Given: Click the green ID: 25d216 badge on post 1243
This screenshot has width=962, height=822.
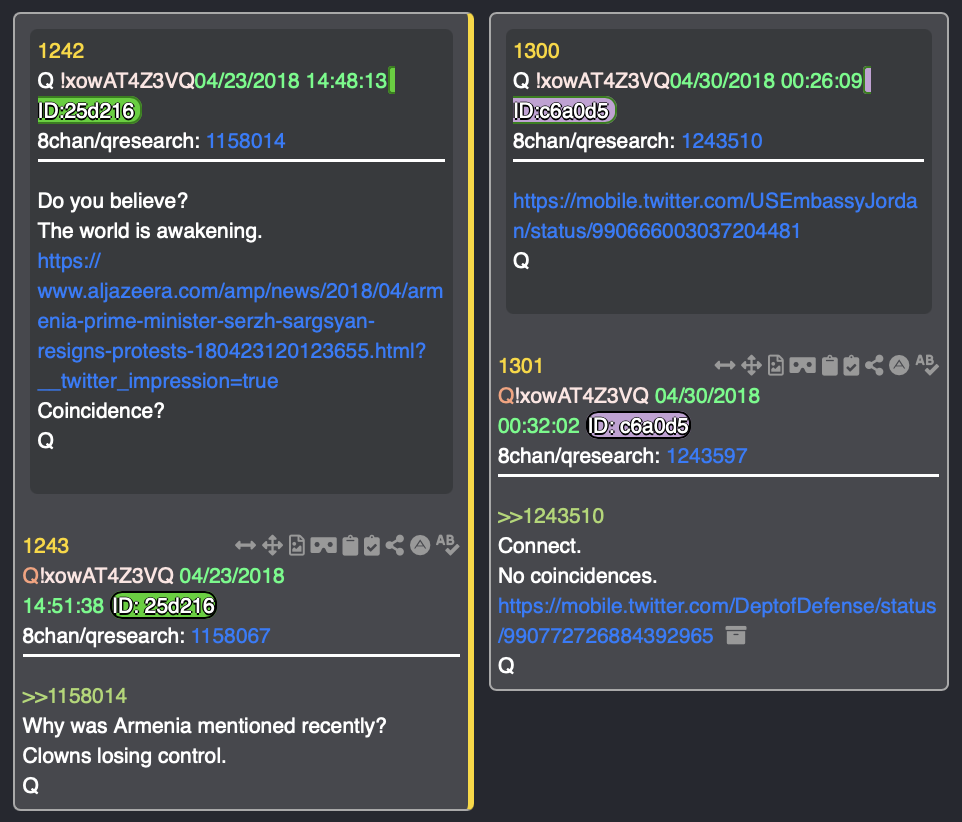Looking at the screenshot, I should pyautogui.click(x=163, y=606).
